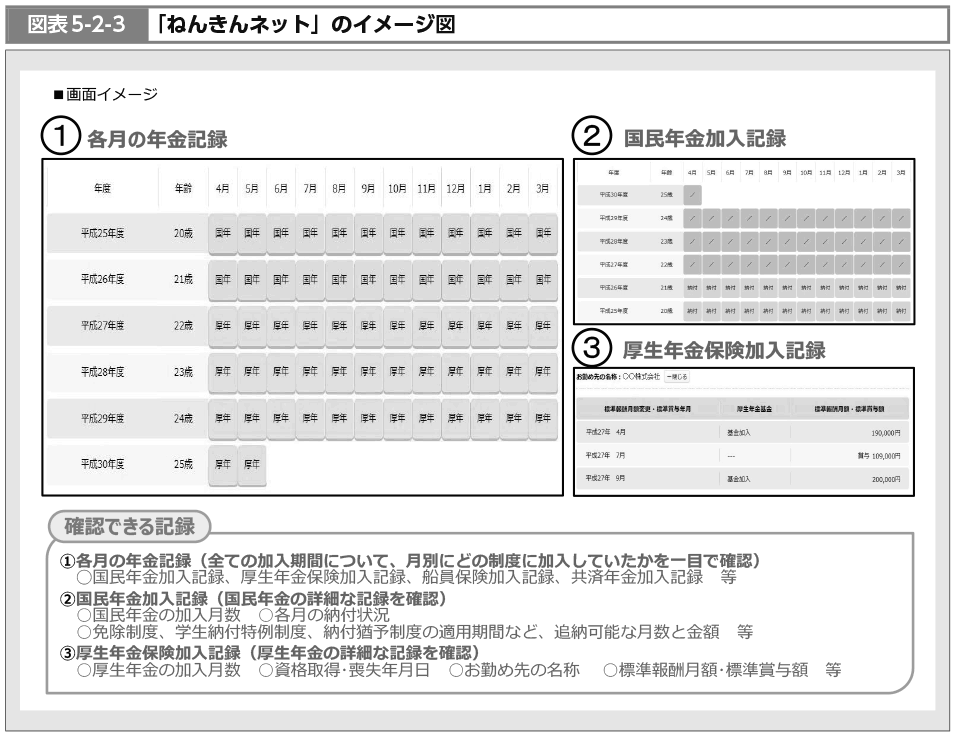
Task: Select 厚年 cell for 平成30年度 5月
Action: 252,464
